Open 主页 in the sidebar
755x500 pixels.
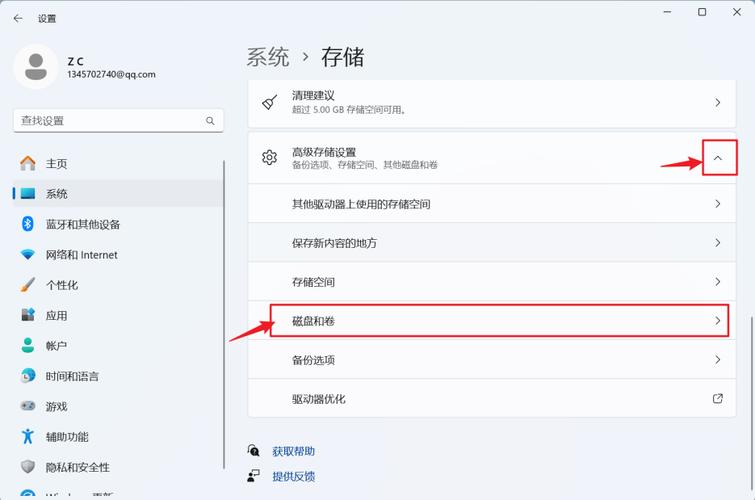click(118, 163)
